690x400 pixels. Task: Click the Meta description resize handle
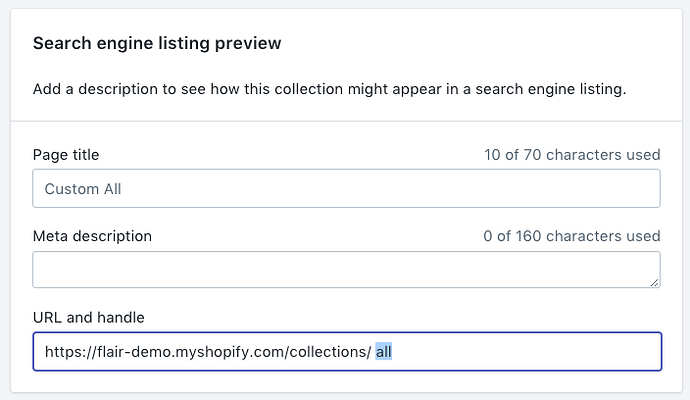[654, 282]
